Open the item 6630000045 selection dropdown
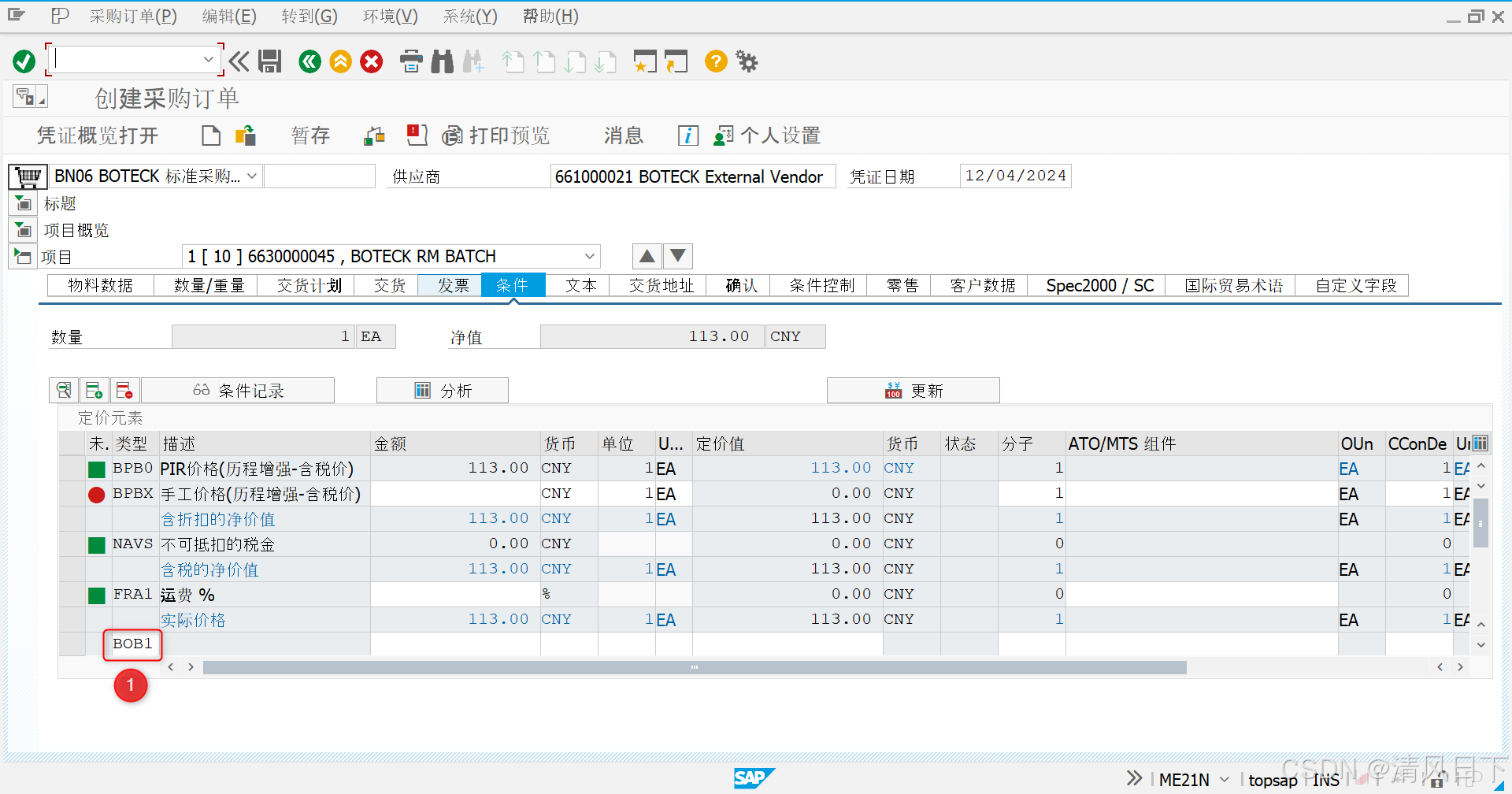The image size is (1512, 794). pyautogui.click(x=589, y=257)
